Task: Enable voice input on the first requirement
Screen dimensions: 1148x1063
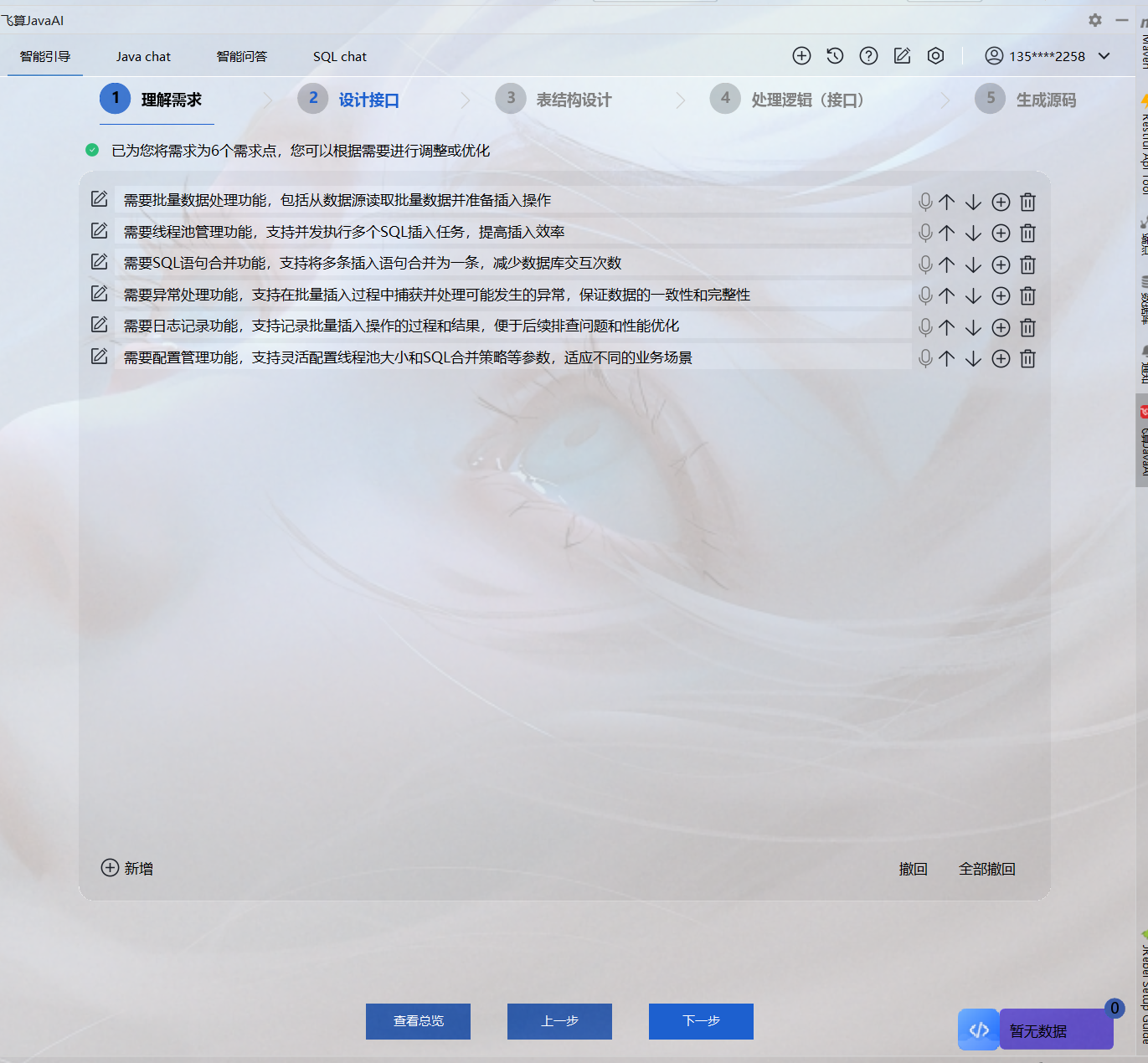Action: [x=924, y=202]
